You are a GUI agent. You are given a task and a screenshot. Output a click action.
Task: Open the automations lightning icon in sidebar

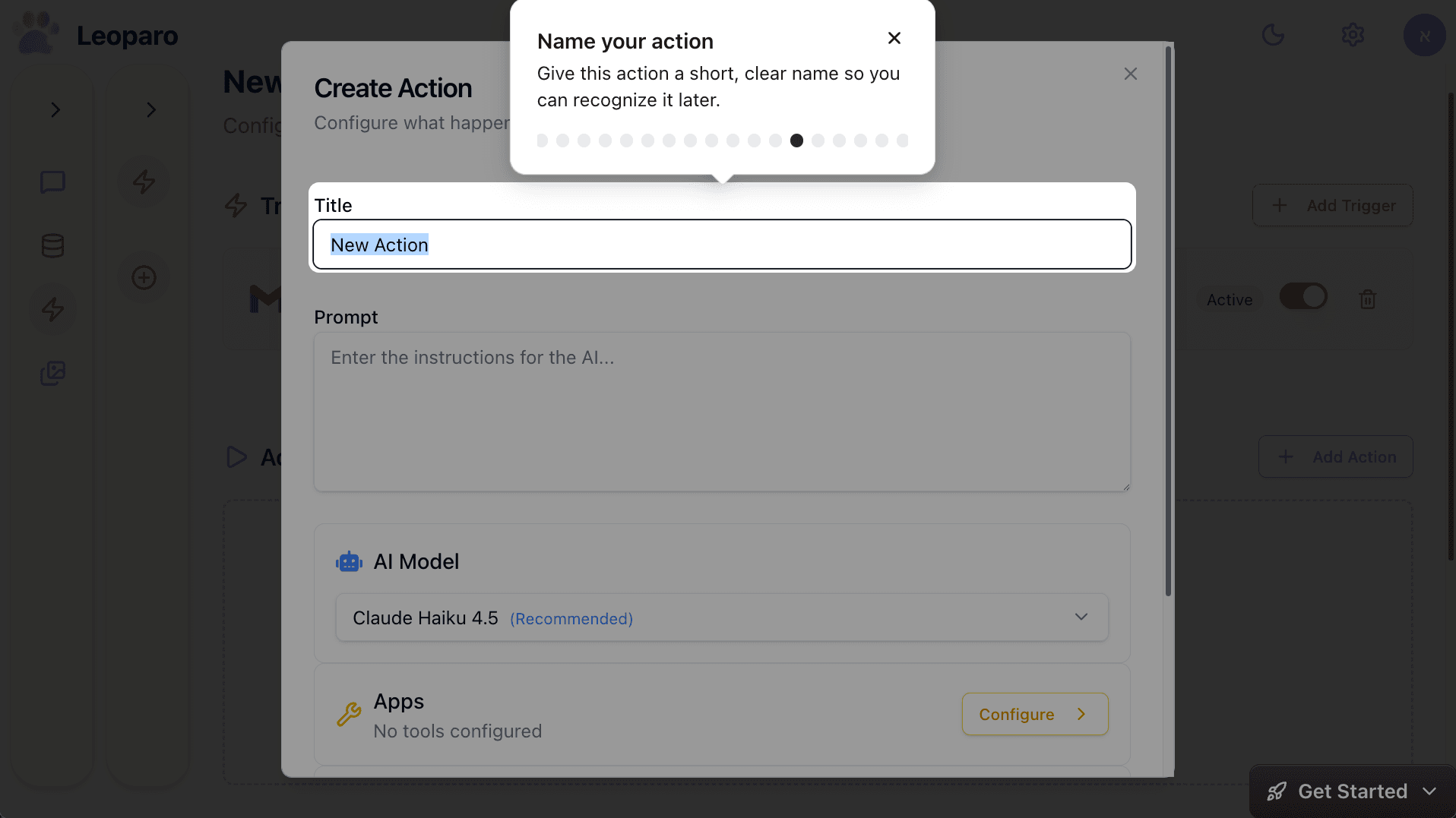52,309
